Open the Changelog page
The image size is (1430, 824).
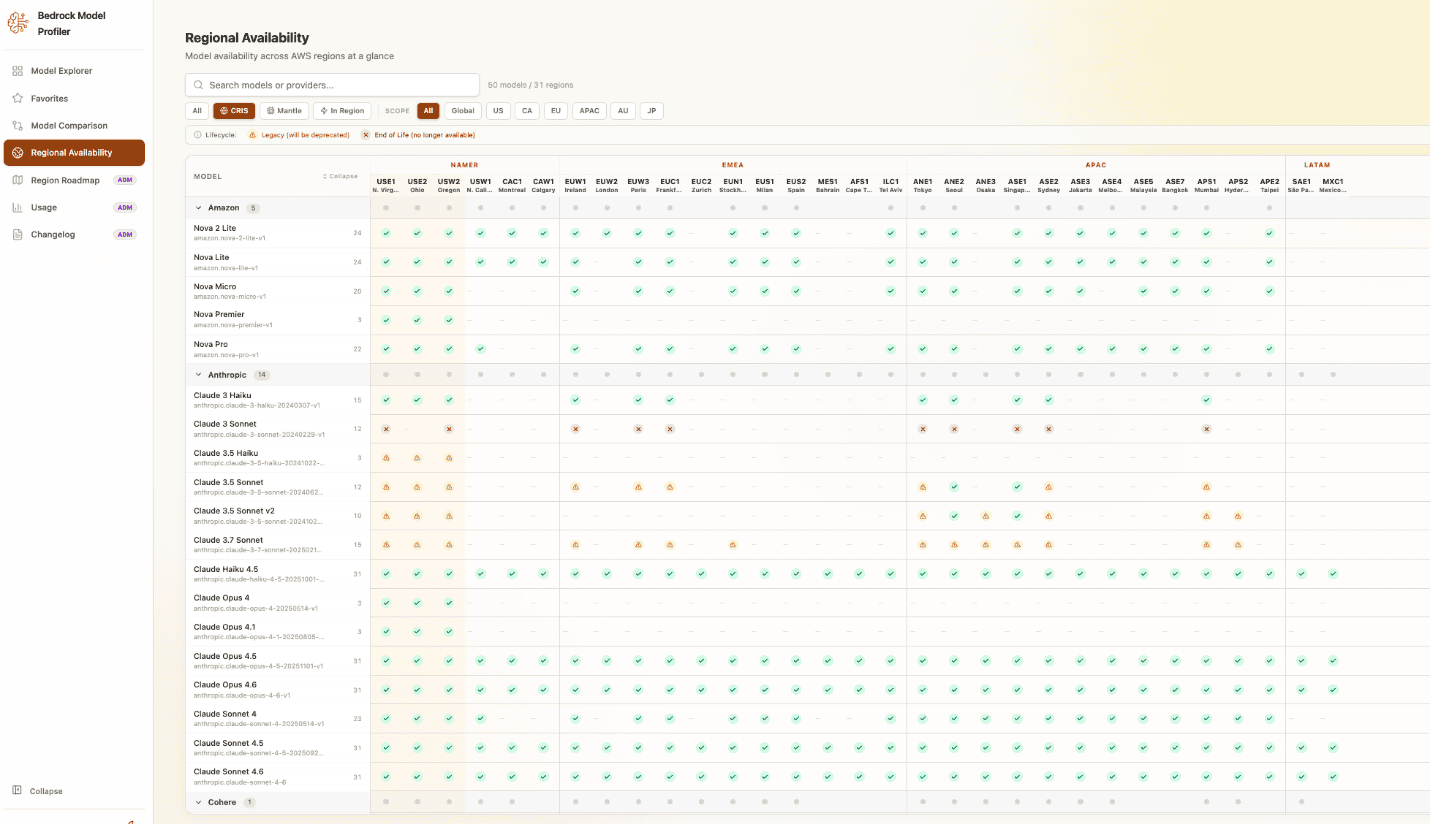click(75, 234)
